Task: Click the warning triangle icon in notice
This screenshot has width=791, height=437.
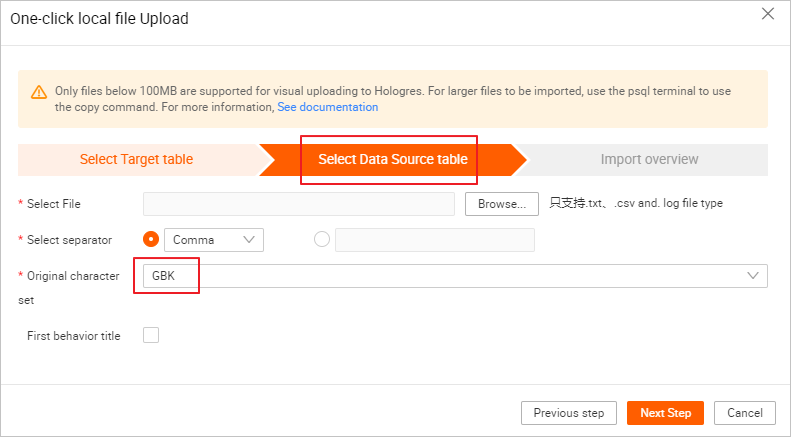Action: [39, 92]
